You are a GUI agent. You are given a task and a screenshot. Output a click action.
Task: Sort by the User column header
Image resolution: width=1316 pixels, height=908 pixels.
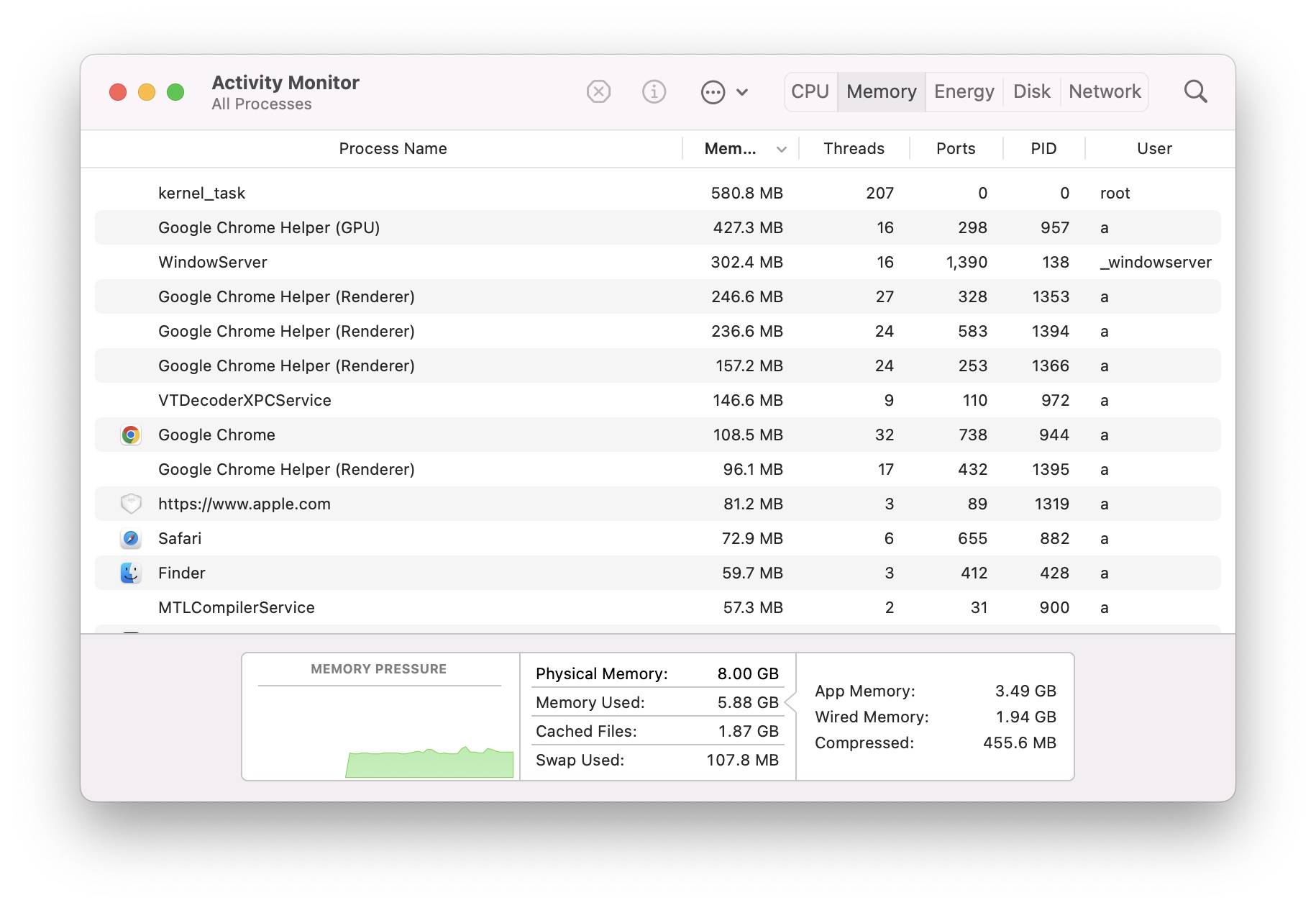tap(1154, 149)
